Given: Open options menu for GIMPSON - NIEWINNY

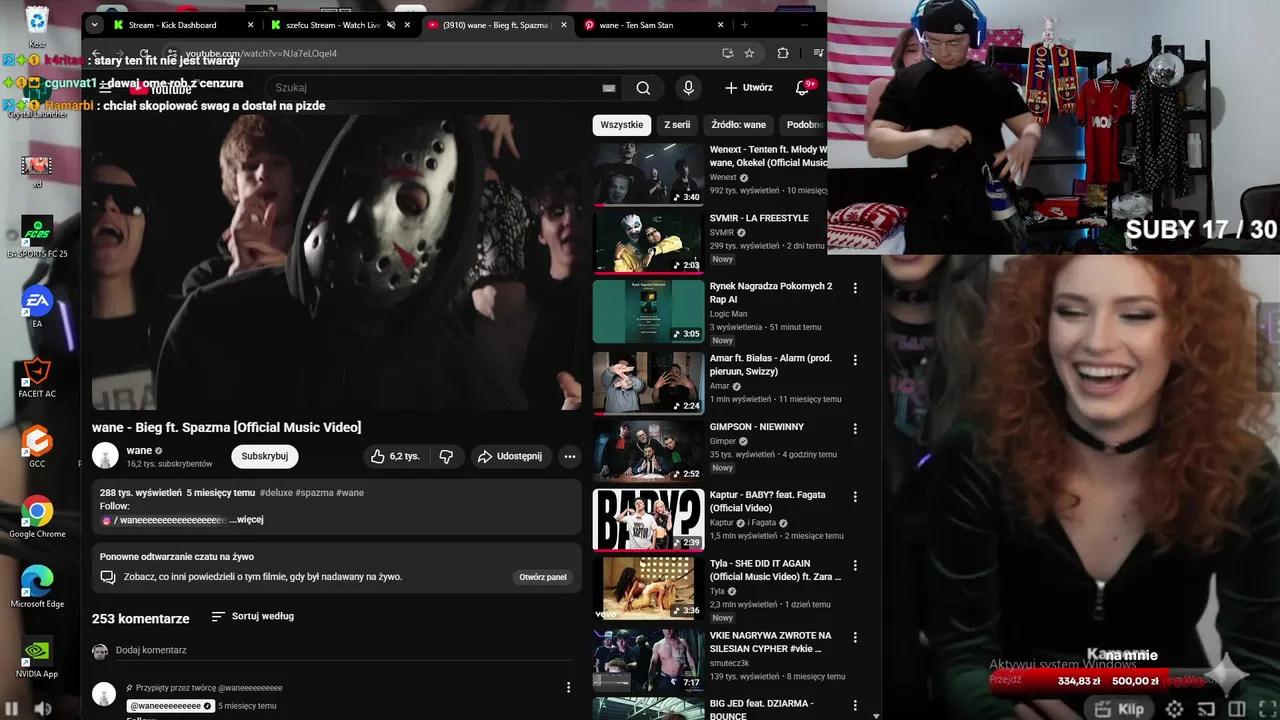Looking at the screenshot, I should coord(855,428).
